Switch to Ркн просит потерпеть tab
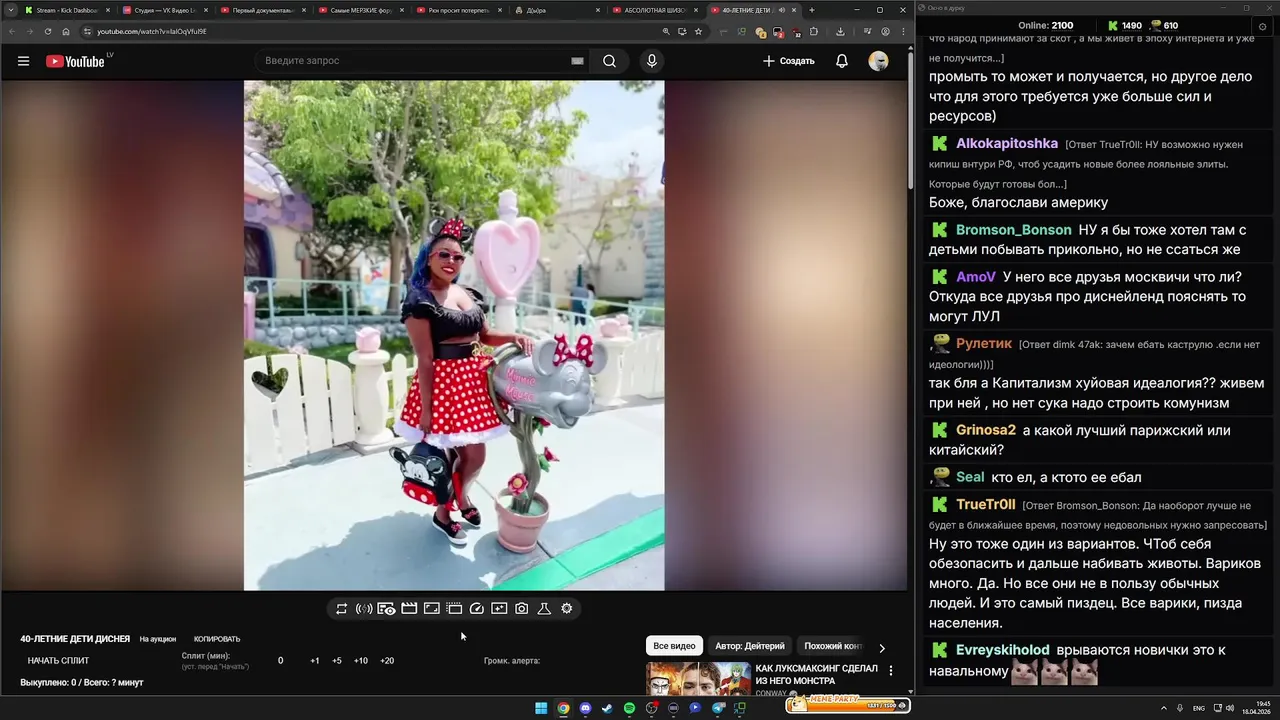 coord(457,10)
